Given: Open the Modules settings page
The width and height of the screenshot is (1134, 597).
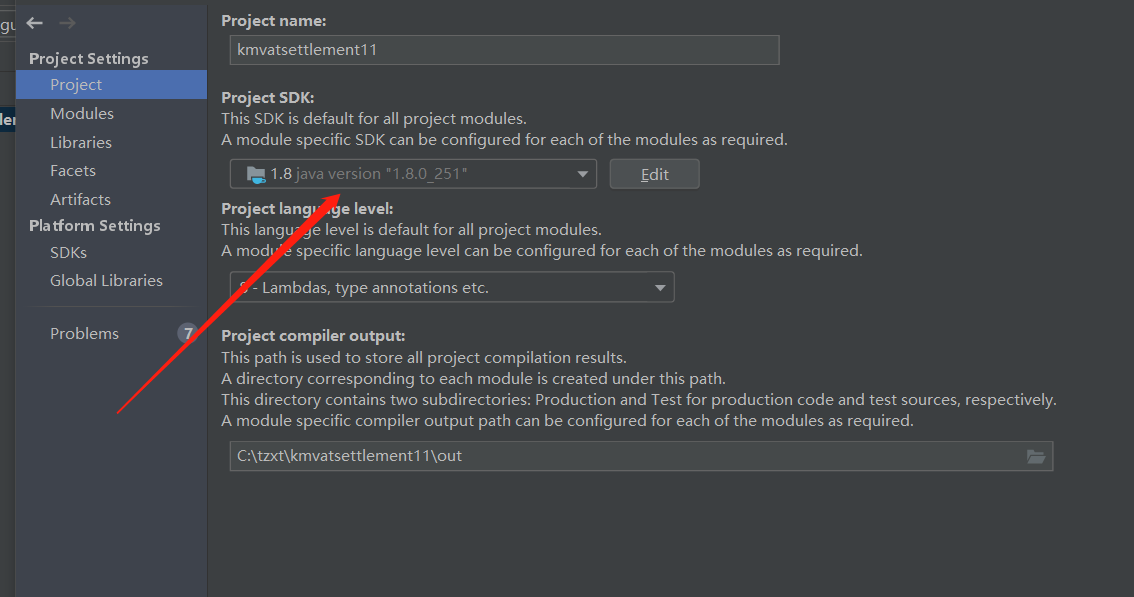Looking at the screenshot, I should [82, 114].
